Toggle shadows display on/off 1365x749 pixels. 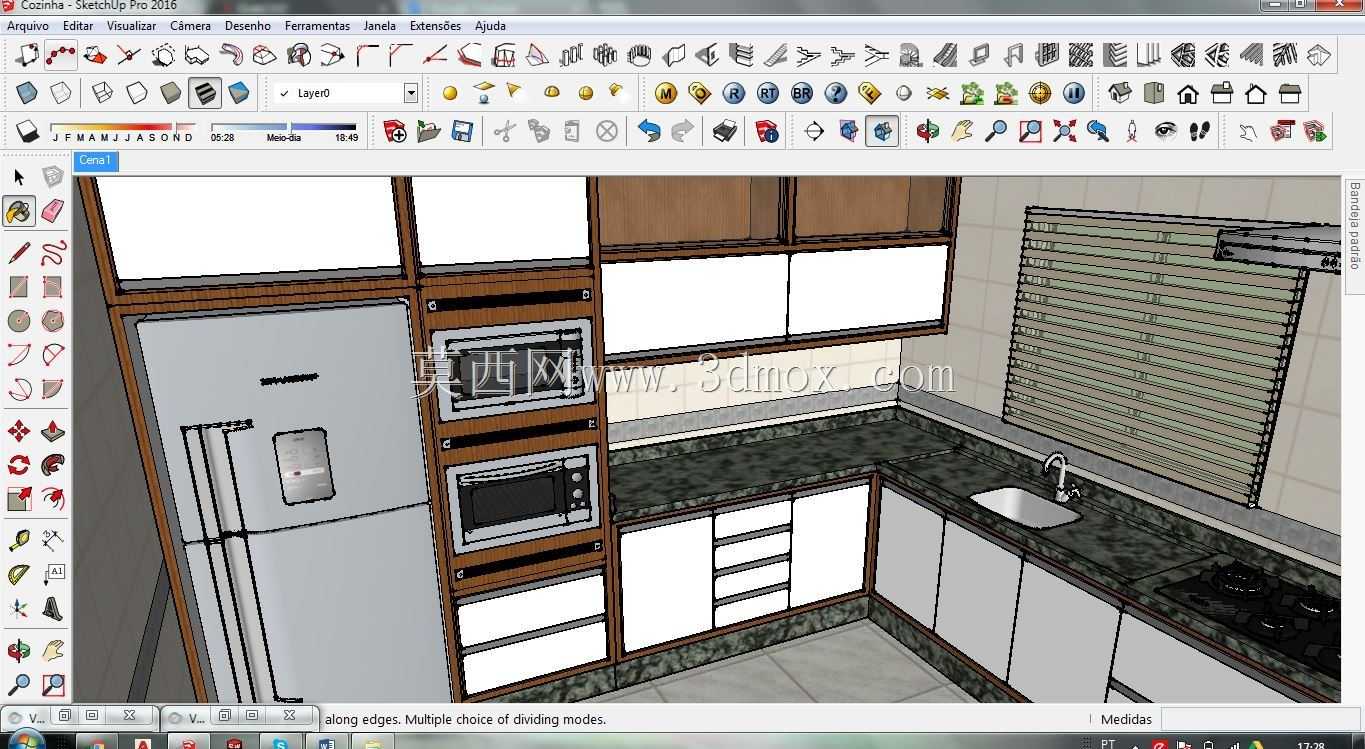click(28, 131)
